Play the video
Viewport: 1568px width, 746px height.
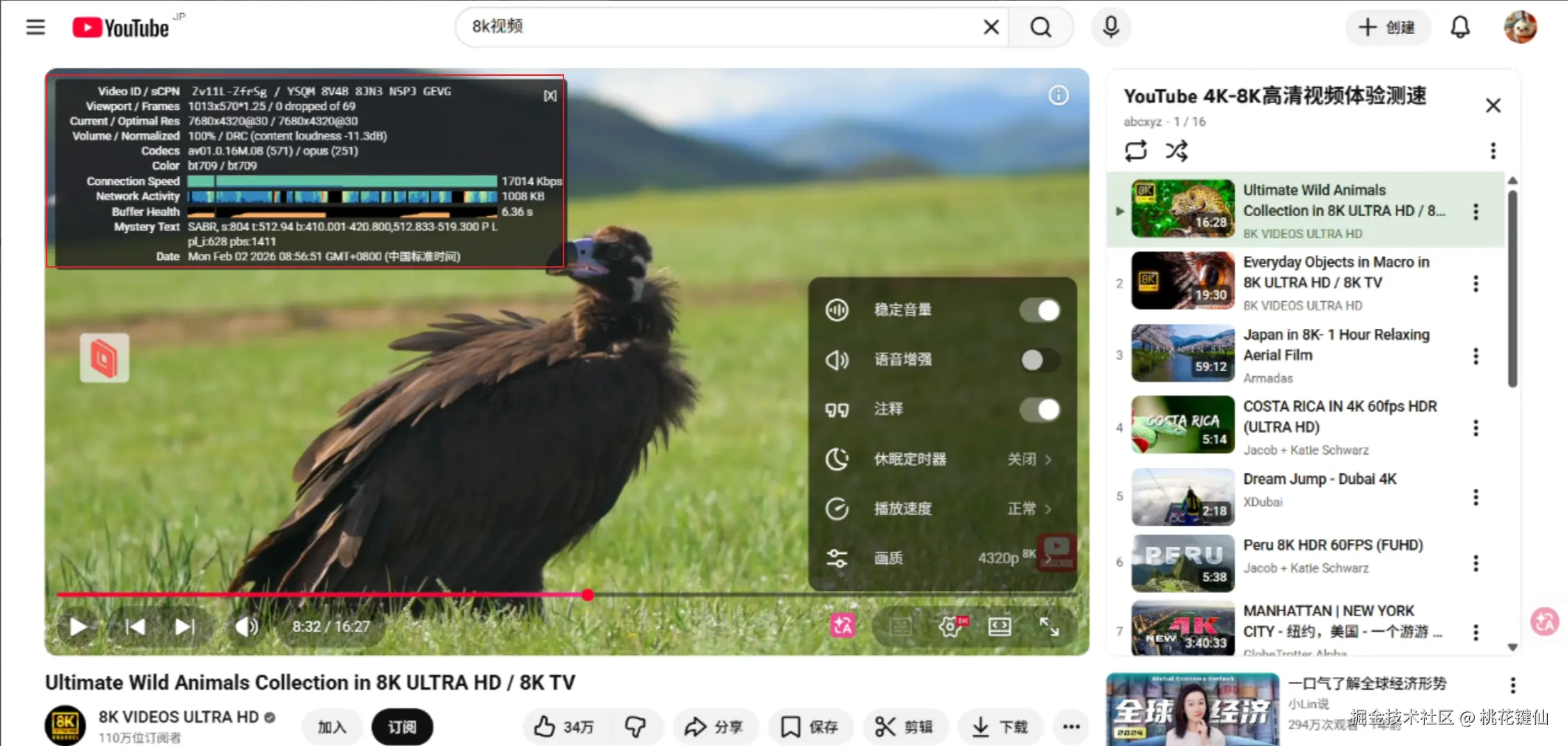(x=78, y=626)
